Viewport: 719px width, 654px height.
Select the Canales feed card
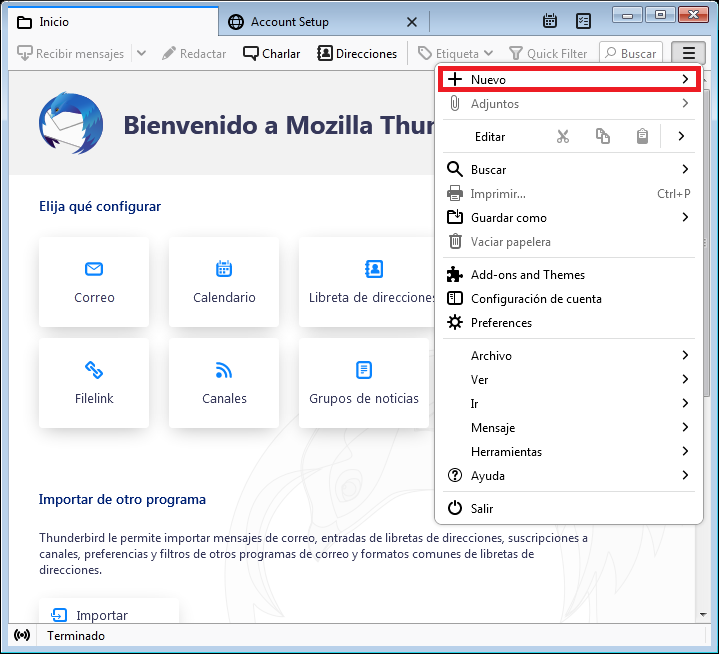pos(224,383)
